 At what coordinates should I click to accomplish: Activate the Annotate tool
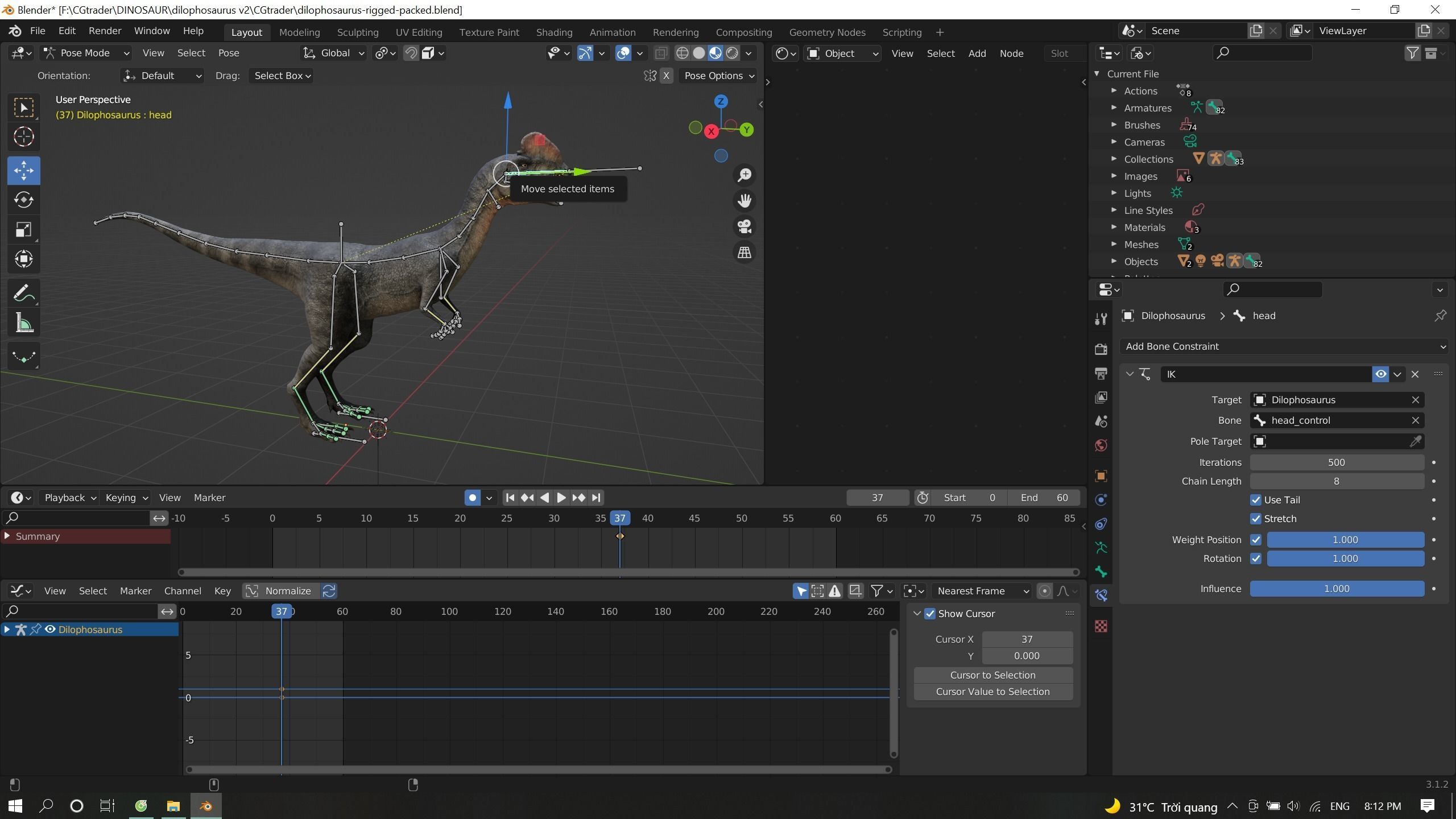pos(23,293)
